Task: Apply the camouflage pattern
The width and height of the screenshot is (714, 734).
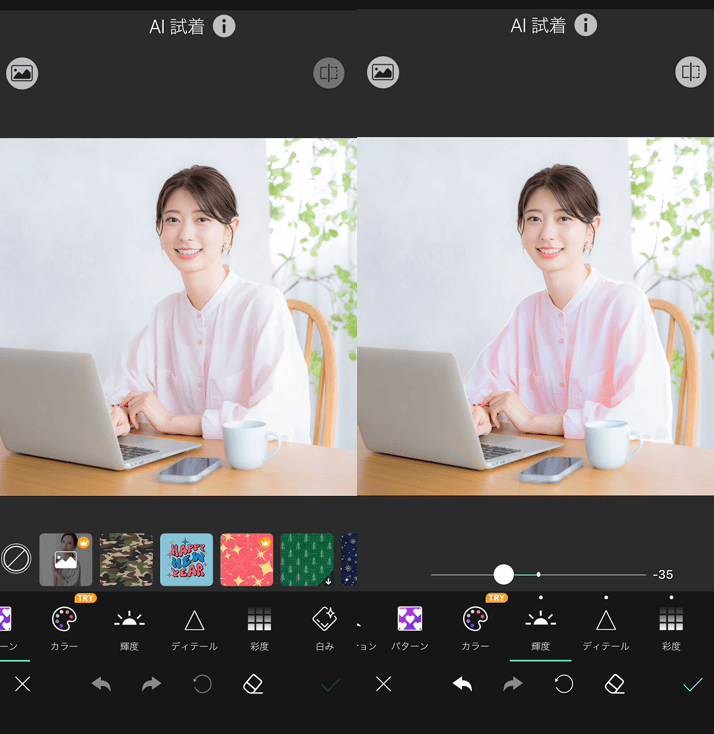Action: coord(126,559)
